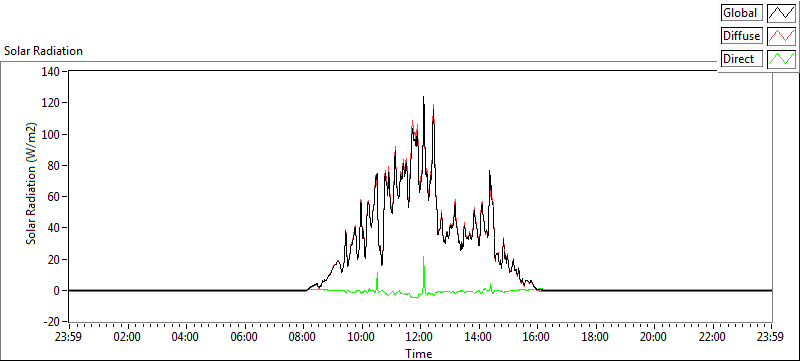The image size is (800, 361).
Task: Open the Direct green line style icon
Action: [x=781, y=59]
